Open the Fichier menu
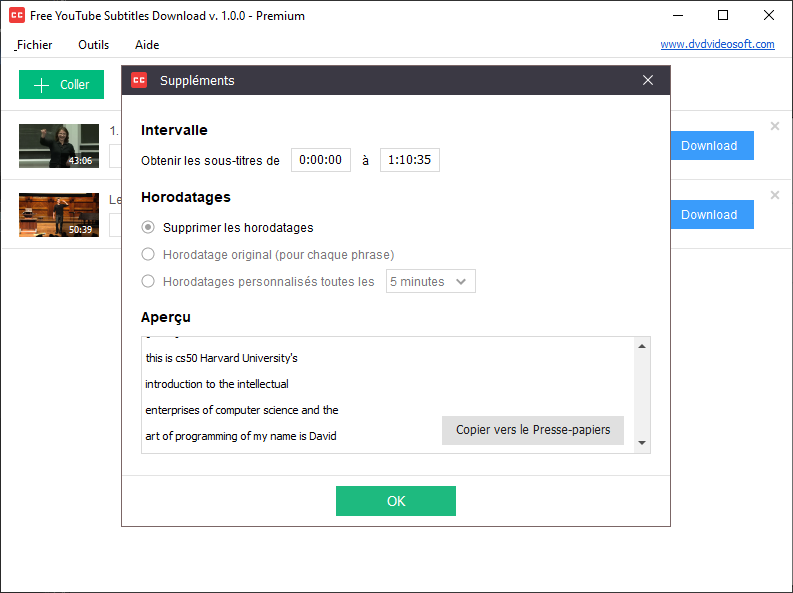This screenshot has width=793, height=593. [x=34, y=45]
